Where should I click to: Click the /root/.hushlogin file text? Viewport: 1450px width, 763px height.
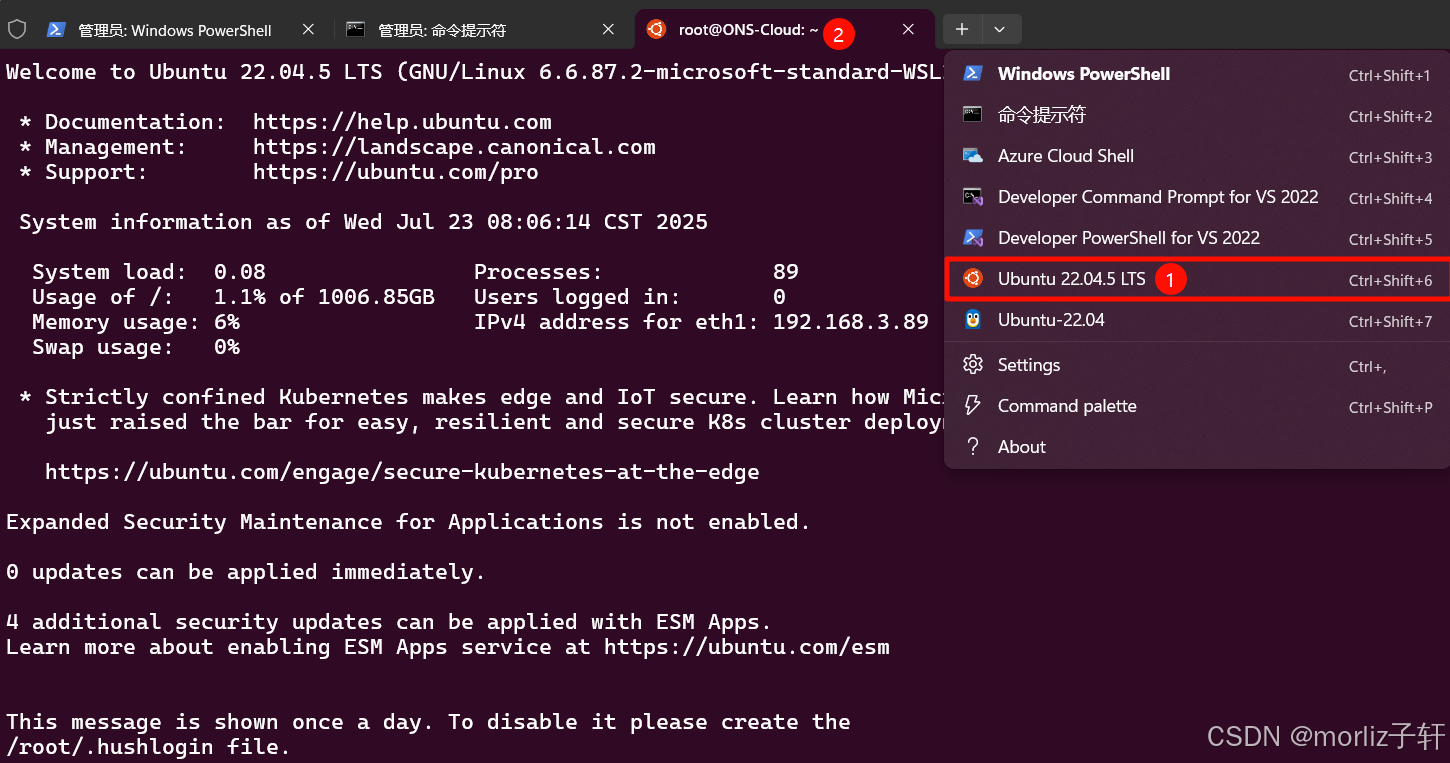click(x=148, y=747)
